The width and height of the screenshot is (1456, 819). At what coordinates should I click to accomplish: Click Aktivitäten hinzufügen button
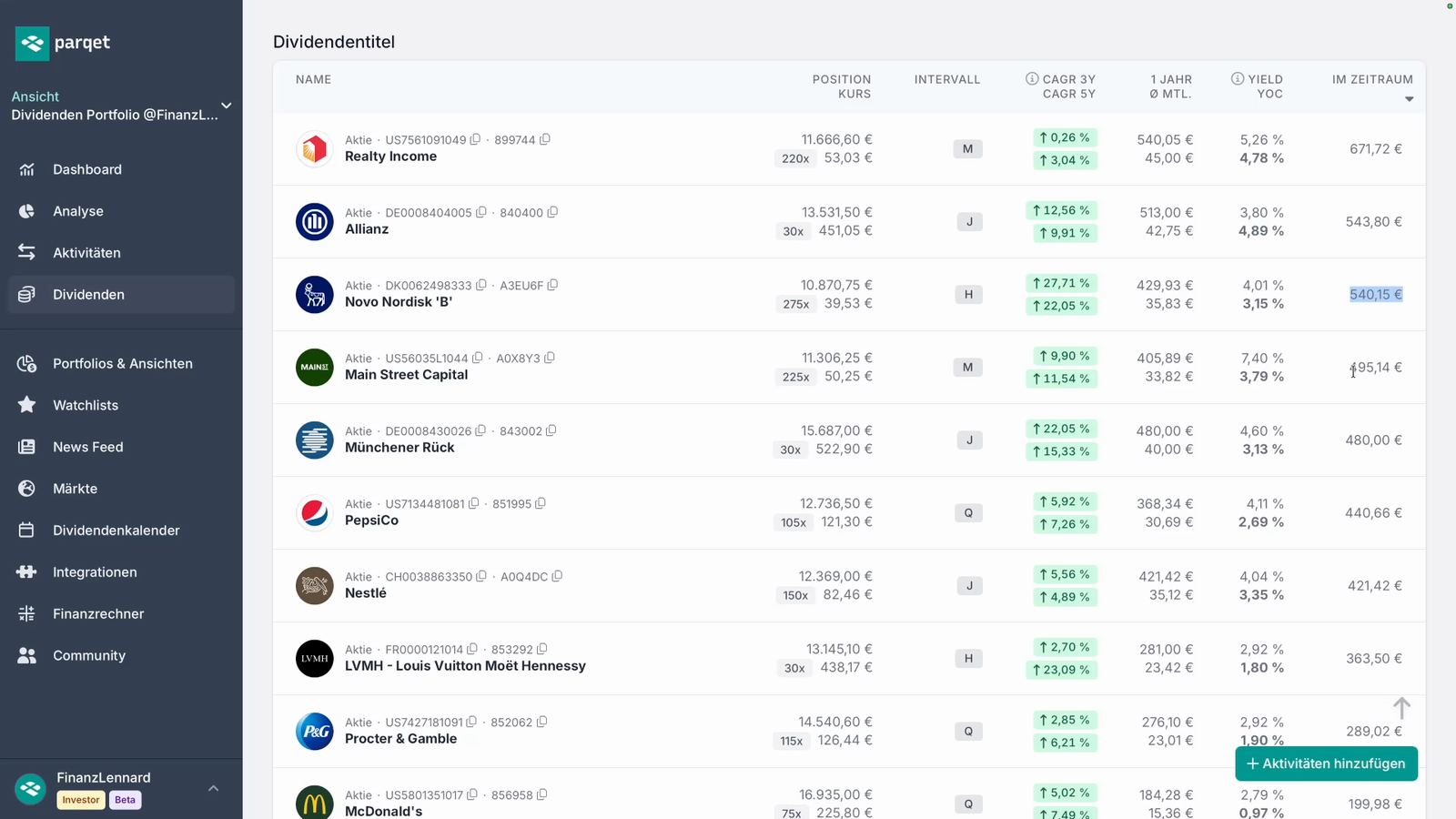(1326, 764)
